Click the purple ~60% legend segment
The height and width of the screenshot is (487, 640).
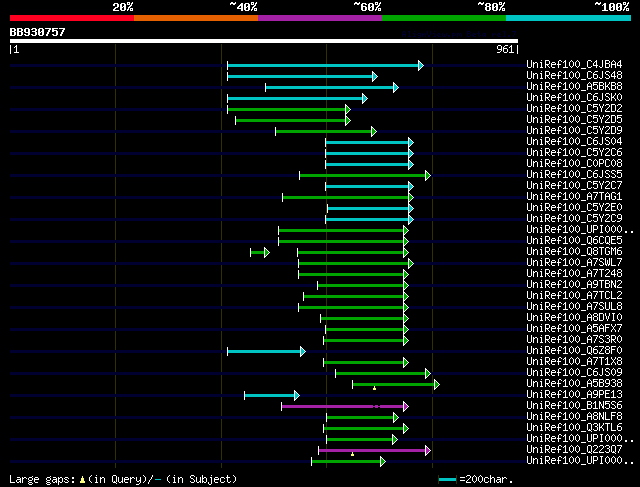point(320,18)
